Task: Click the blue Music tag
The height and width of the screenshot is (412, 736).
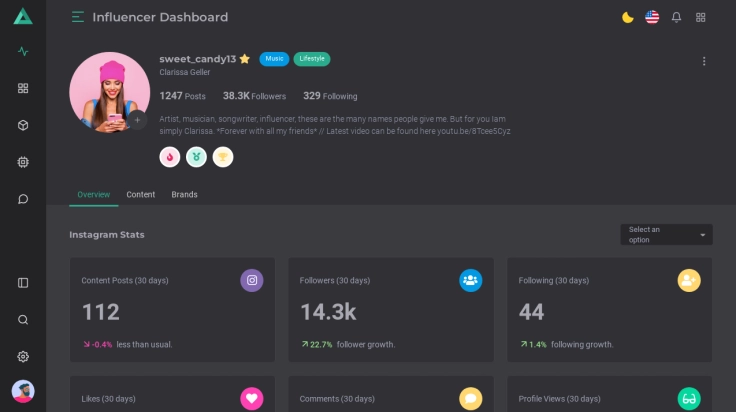Action: tap(274, 59)
